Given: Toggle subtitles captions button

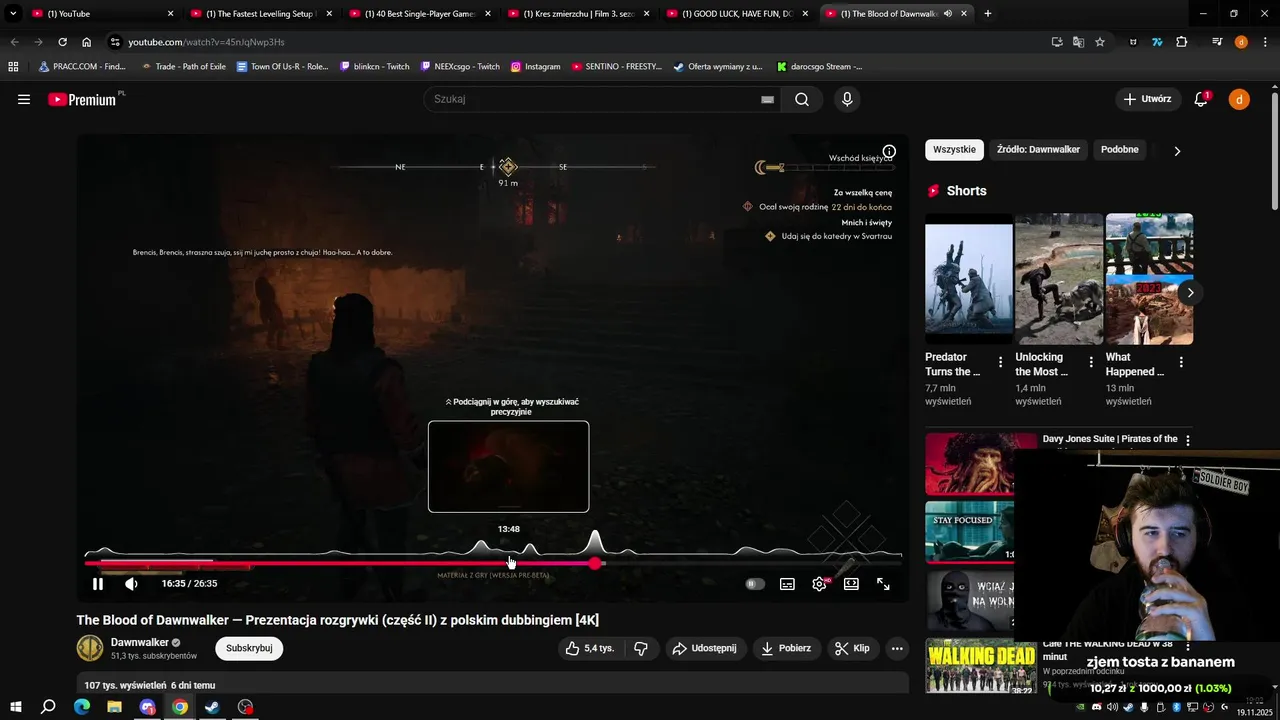Looking at the screenshot, I should coord(787,584).
